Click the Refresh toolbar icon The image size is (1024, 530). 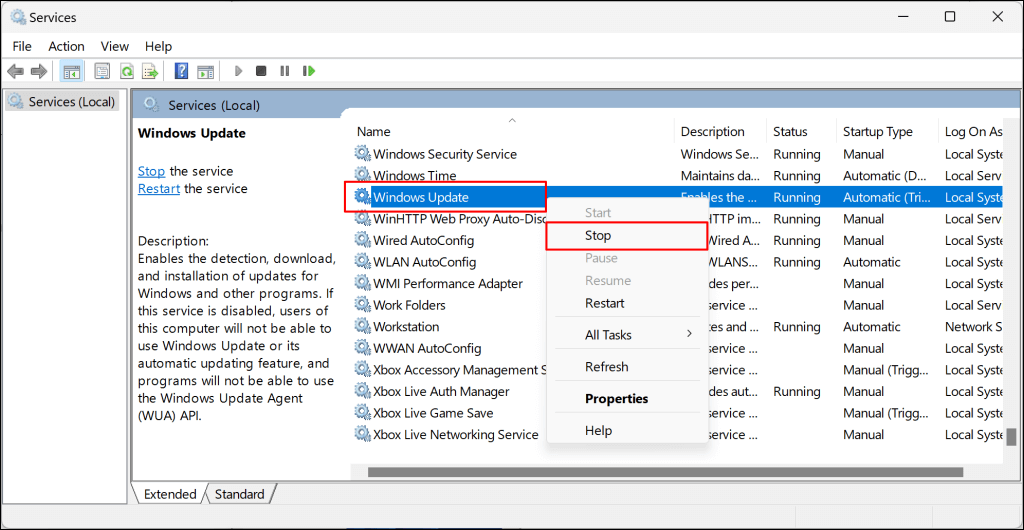click(x=126, y=71)
